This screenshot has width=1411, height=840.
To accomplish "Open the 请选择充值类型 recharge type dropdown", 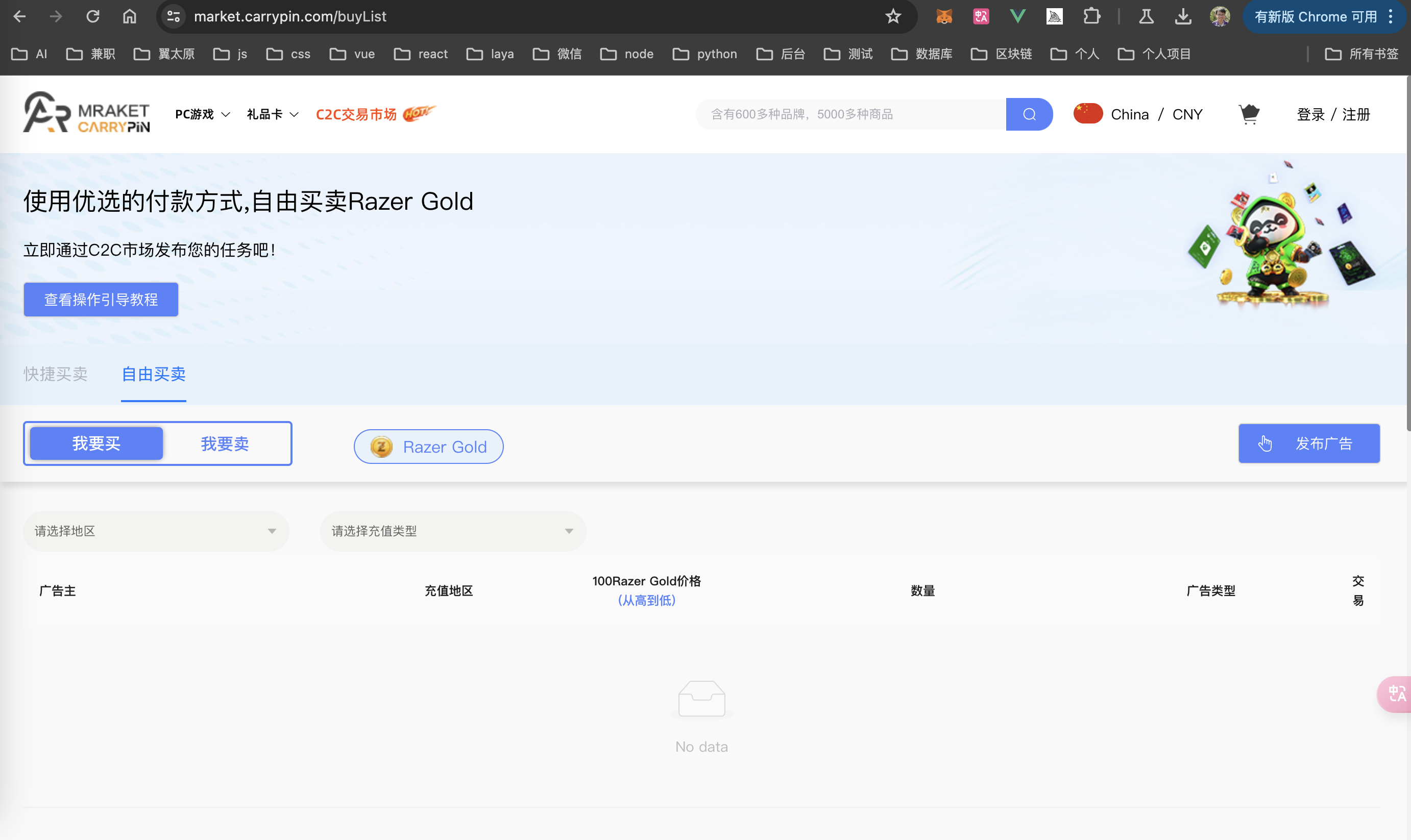I will 453,531.
